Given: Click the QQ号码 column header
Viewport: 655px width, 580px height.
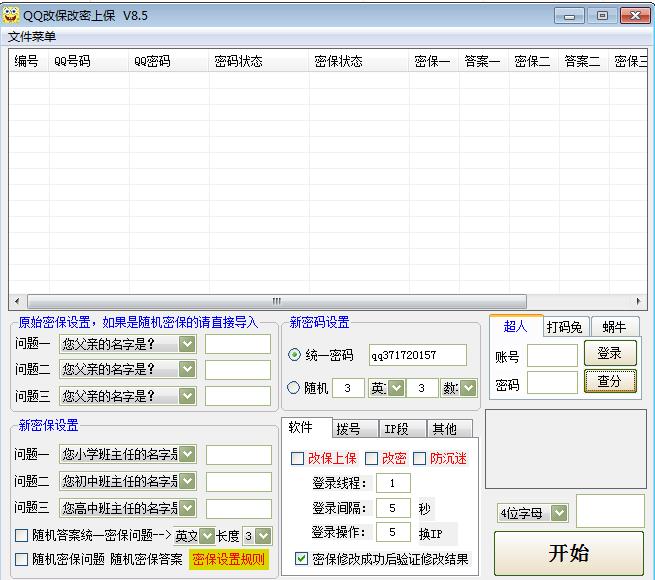Looking at the screenshot, I should 89,61.
